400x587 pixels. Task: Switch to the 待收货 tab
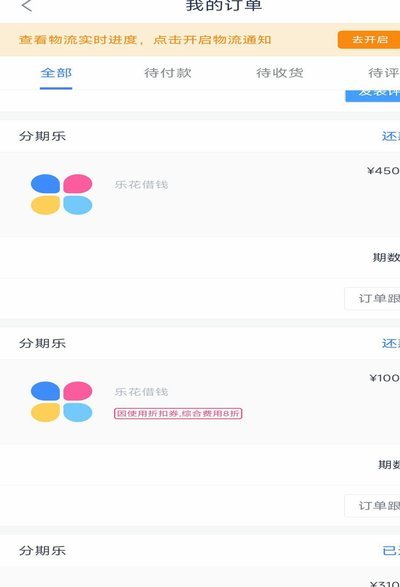coord(280,73)
